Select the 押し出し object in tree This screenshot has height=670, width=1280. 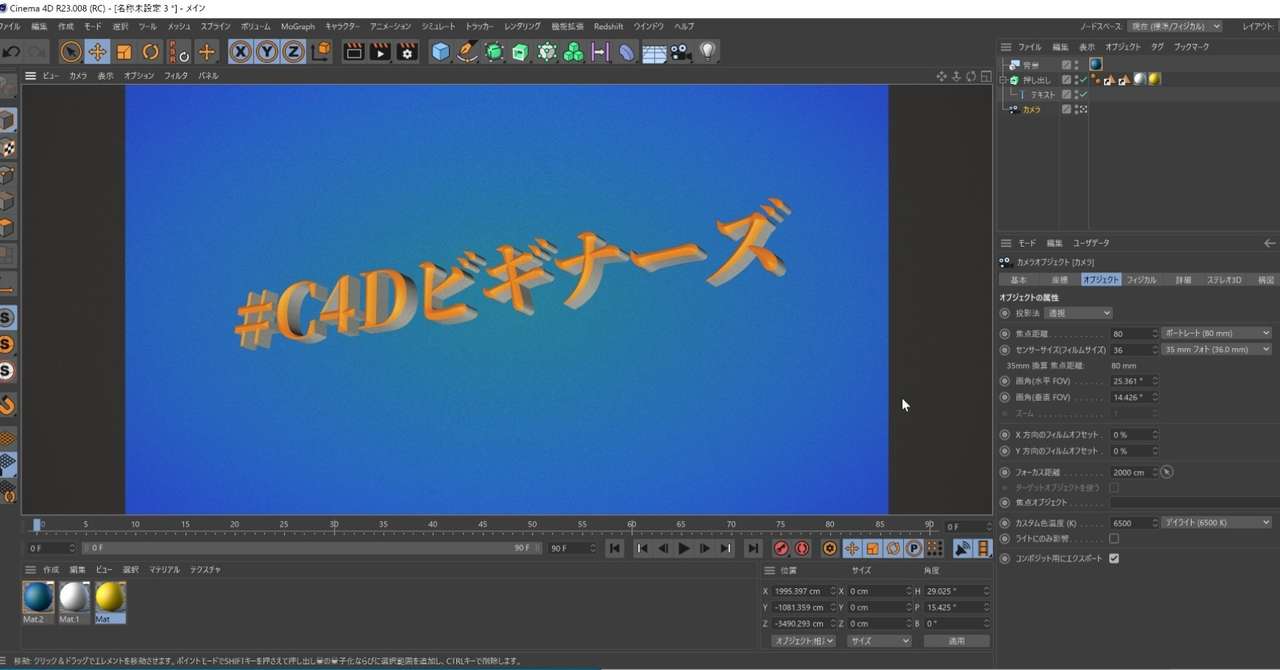(x=1037, y=80)
